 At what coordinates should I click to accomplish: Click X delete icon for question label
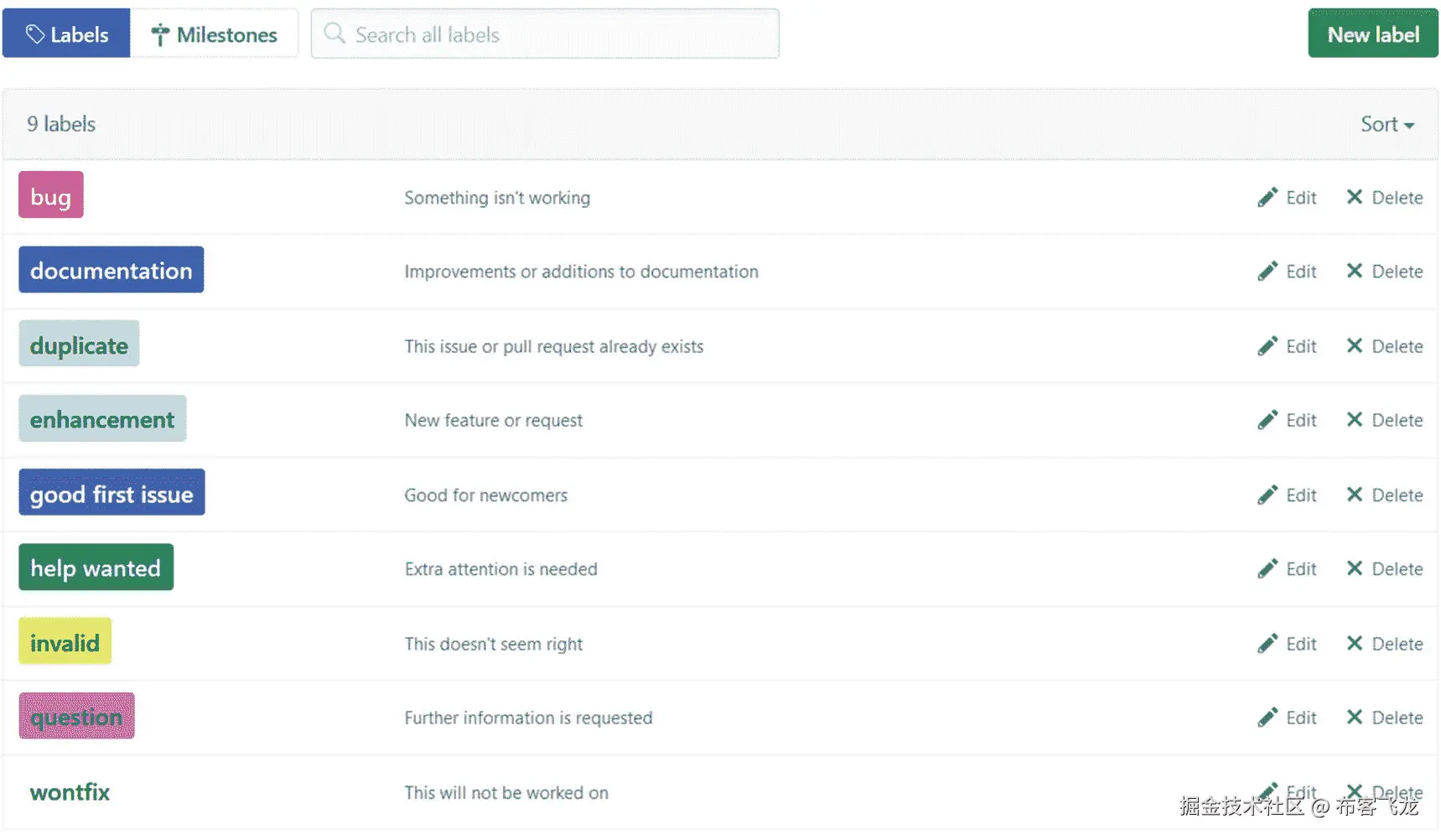1354,717
